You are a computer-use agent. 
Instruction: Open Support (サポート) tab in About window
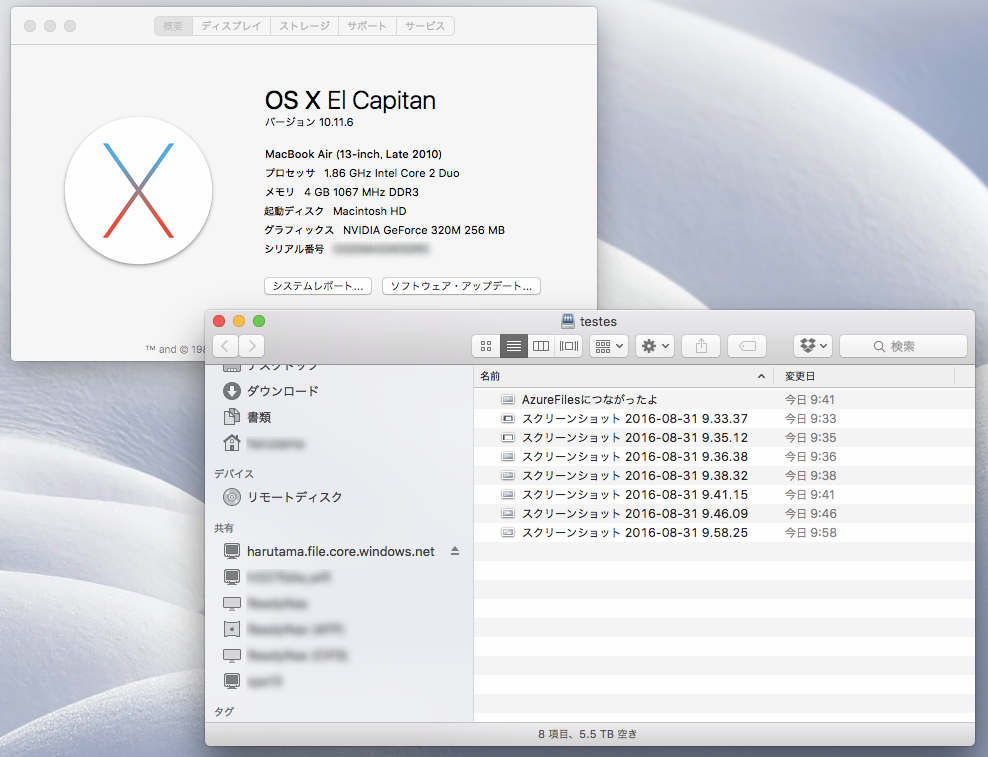click(367, 26)
